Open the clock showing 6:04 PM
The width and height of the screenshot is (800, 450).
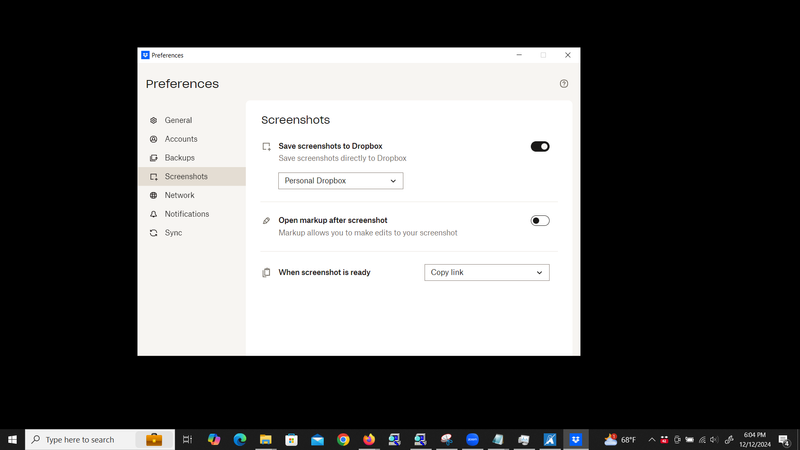click(755, 439)
